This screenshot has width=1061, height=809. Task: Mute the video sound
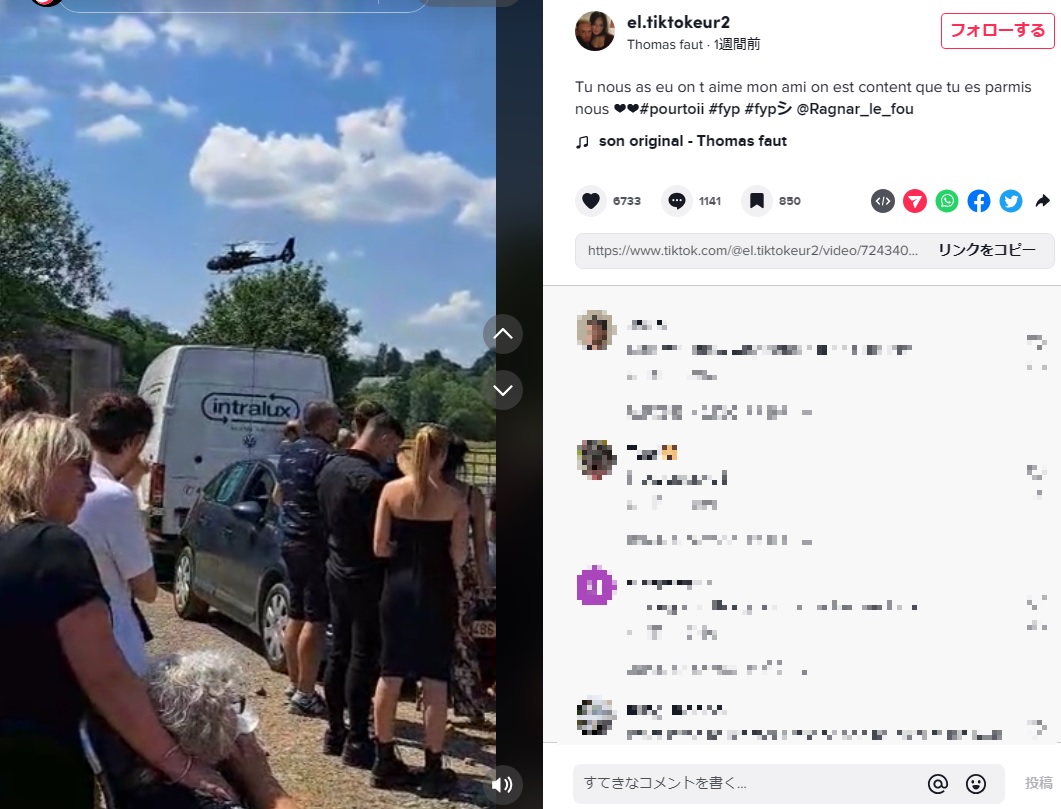tap(503, 784)
